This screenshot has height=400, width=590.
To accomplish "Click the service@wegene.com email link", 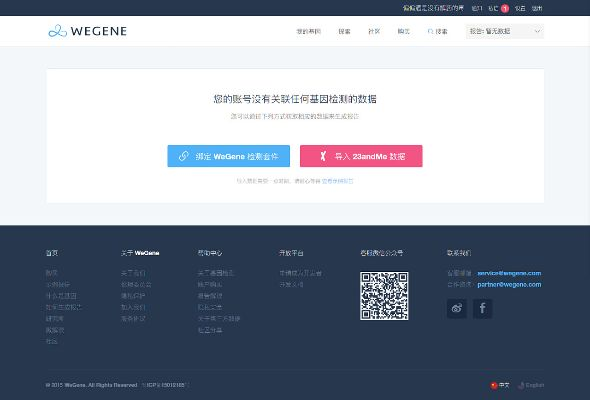I will point(509,273).
